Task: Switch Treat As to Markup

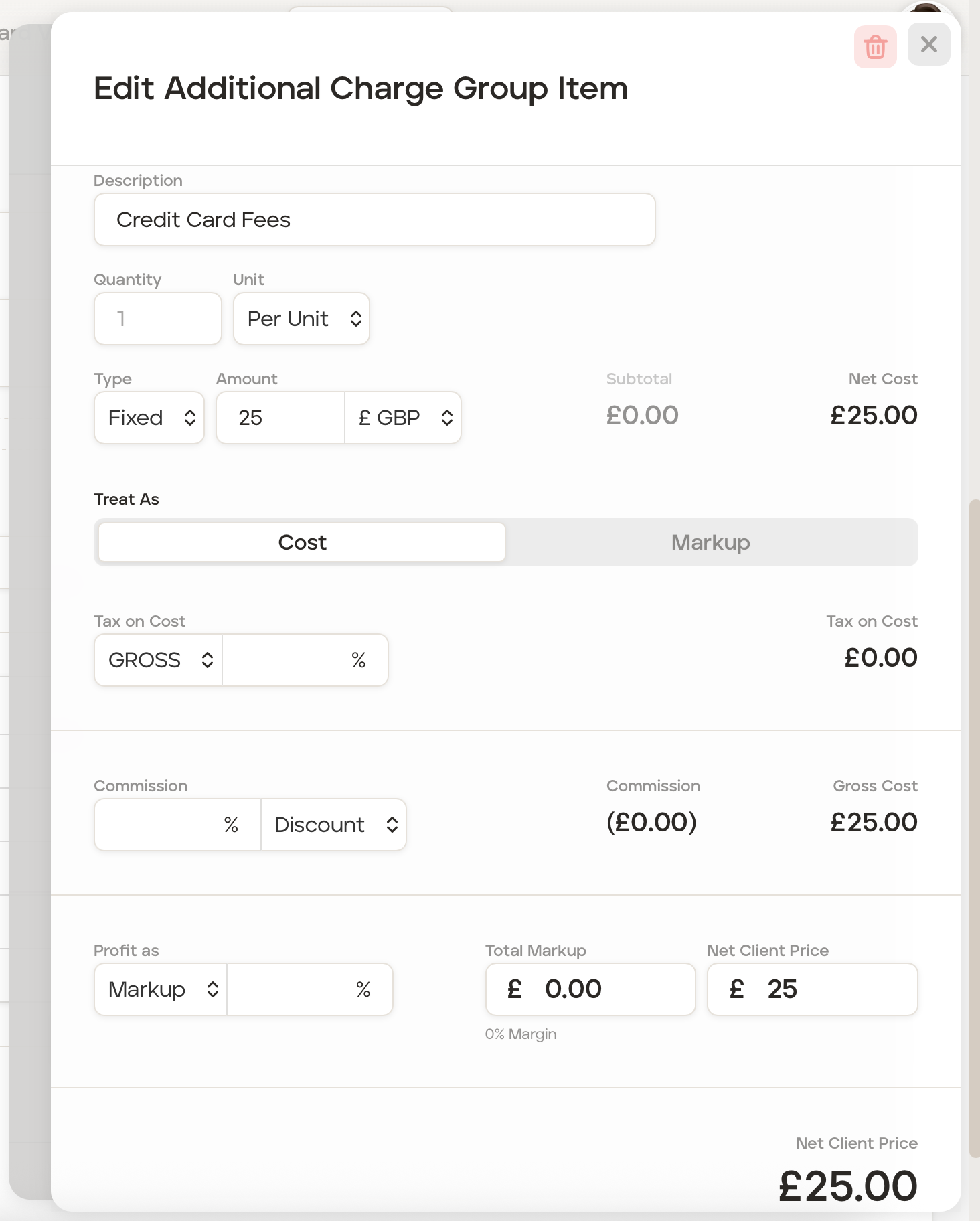Action: coord(710,542)
